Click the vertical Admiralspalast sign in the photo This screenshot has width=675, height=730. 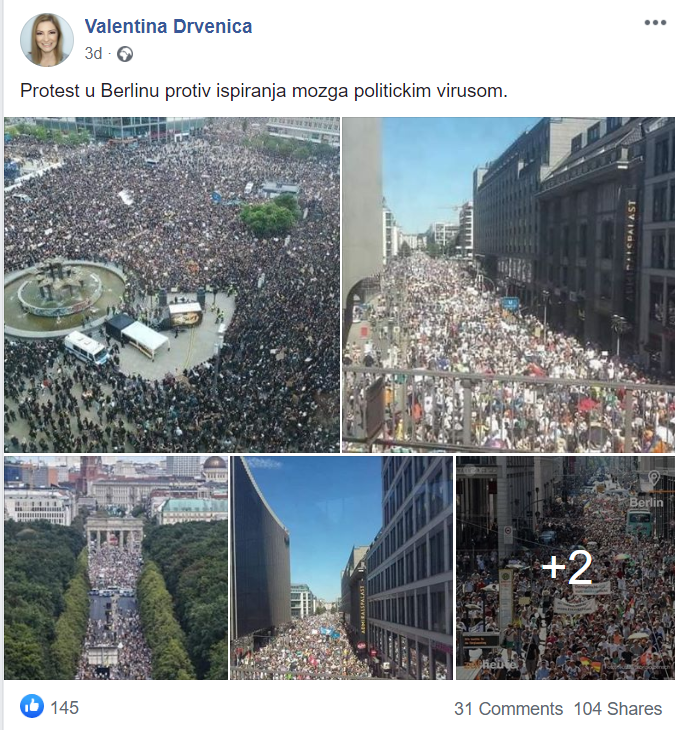(x=631, y=249)
